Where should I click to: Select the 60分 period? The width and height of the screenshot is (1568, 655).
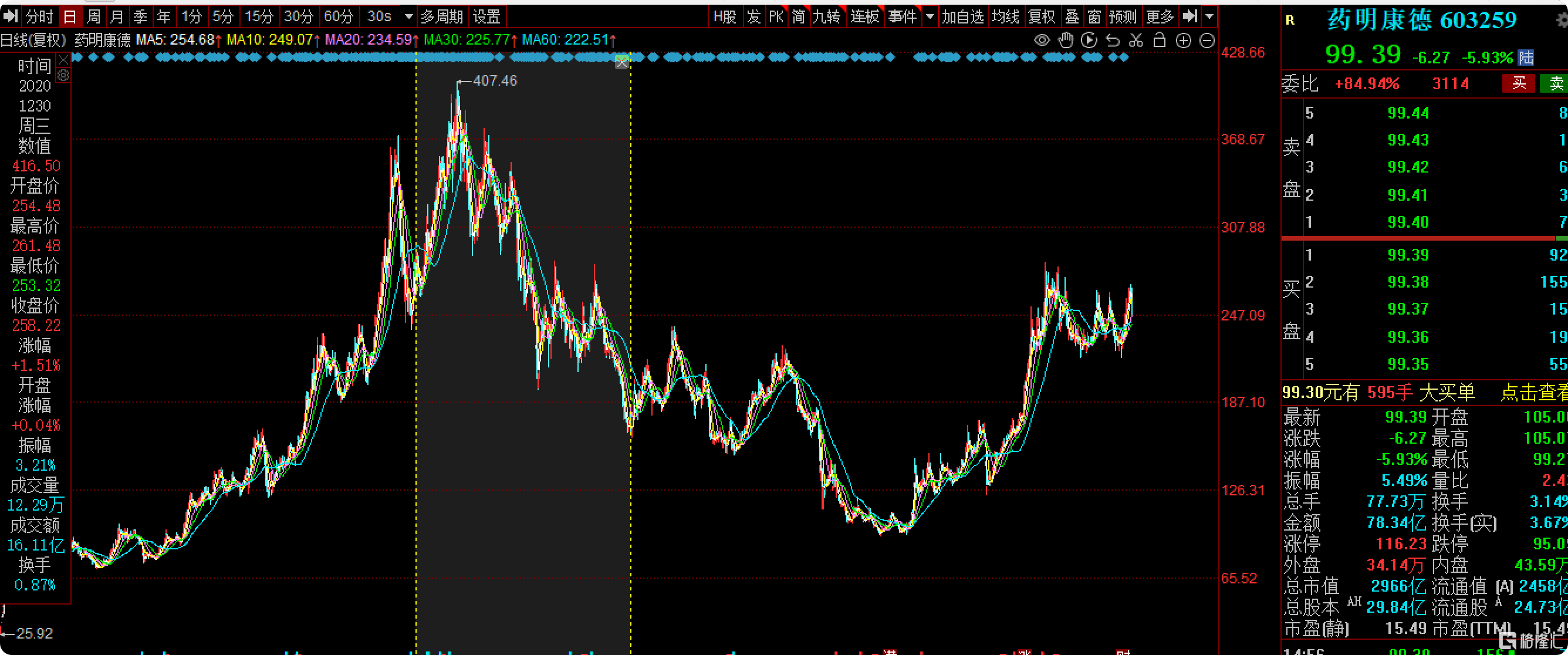click(x=339, y=16)
